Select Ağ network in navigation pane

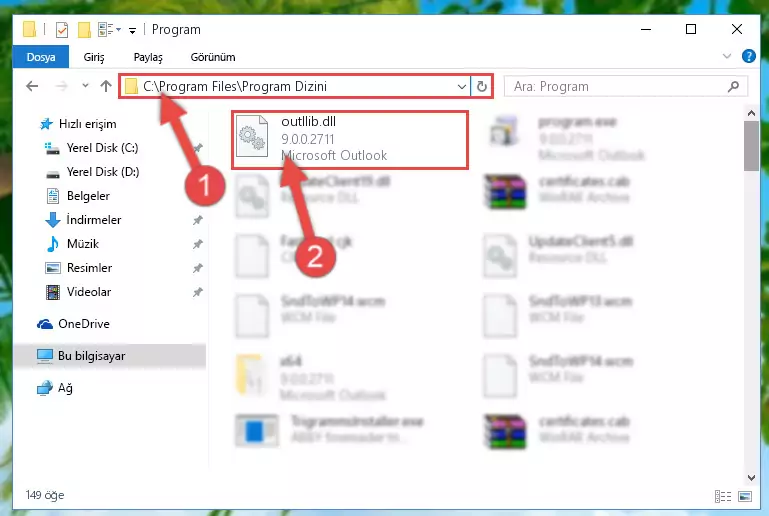pos(65,388)
